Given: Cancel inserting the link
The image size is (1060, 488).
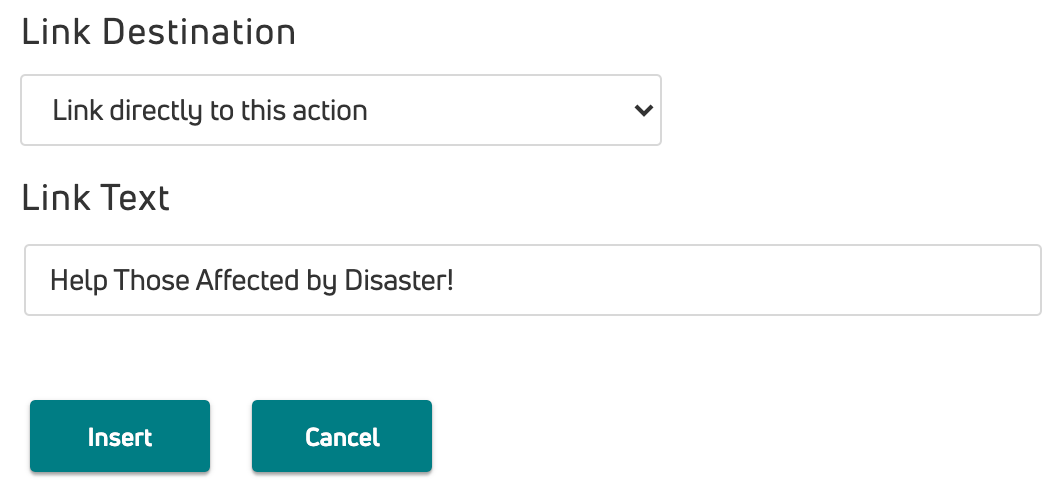Looking at the screenshot, I should pyautogui.click(x=342, y=436).
